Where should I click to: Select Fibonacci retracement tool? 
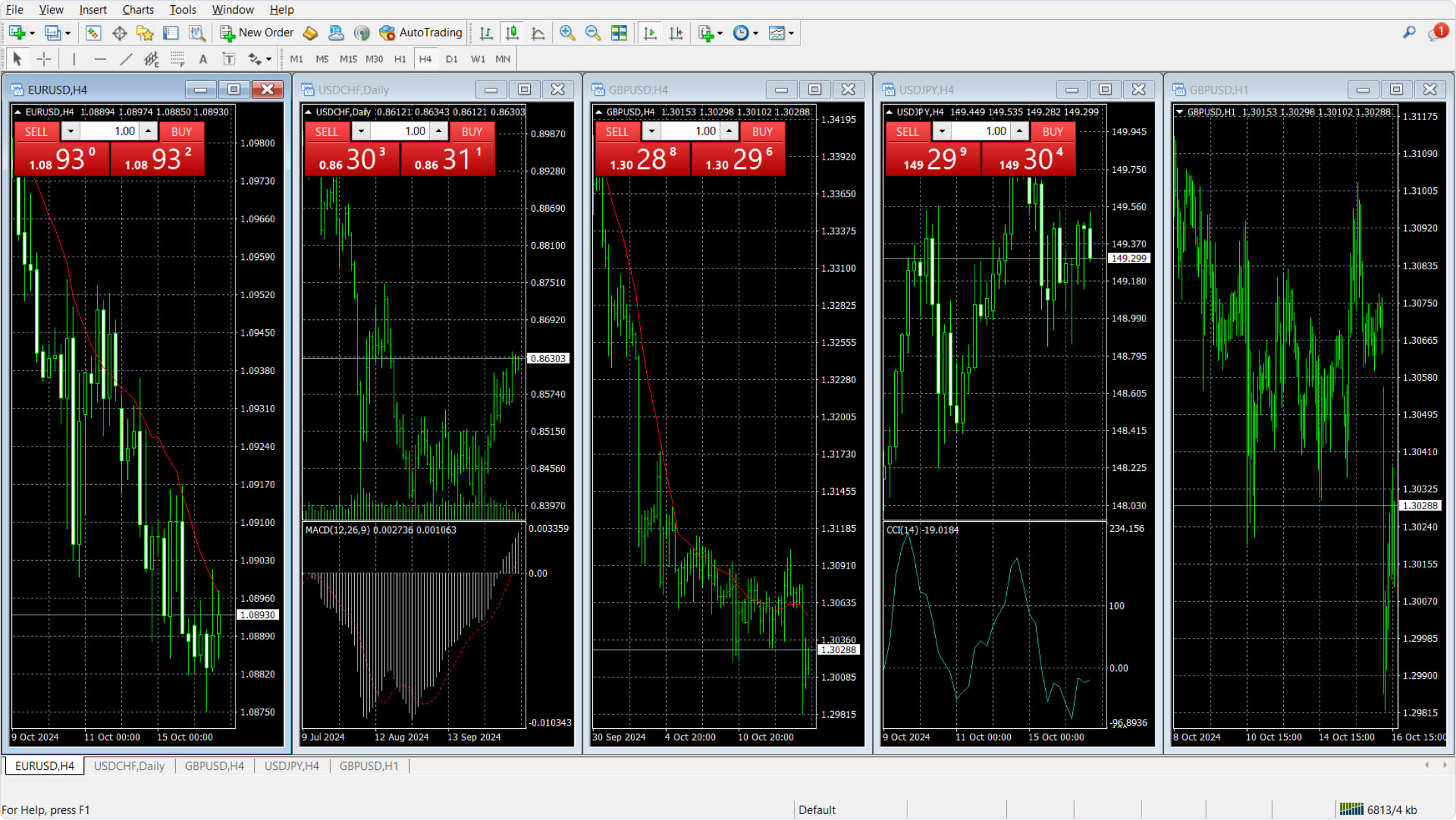pyautogui.click(x=177, y=59)
